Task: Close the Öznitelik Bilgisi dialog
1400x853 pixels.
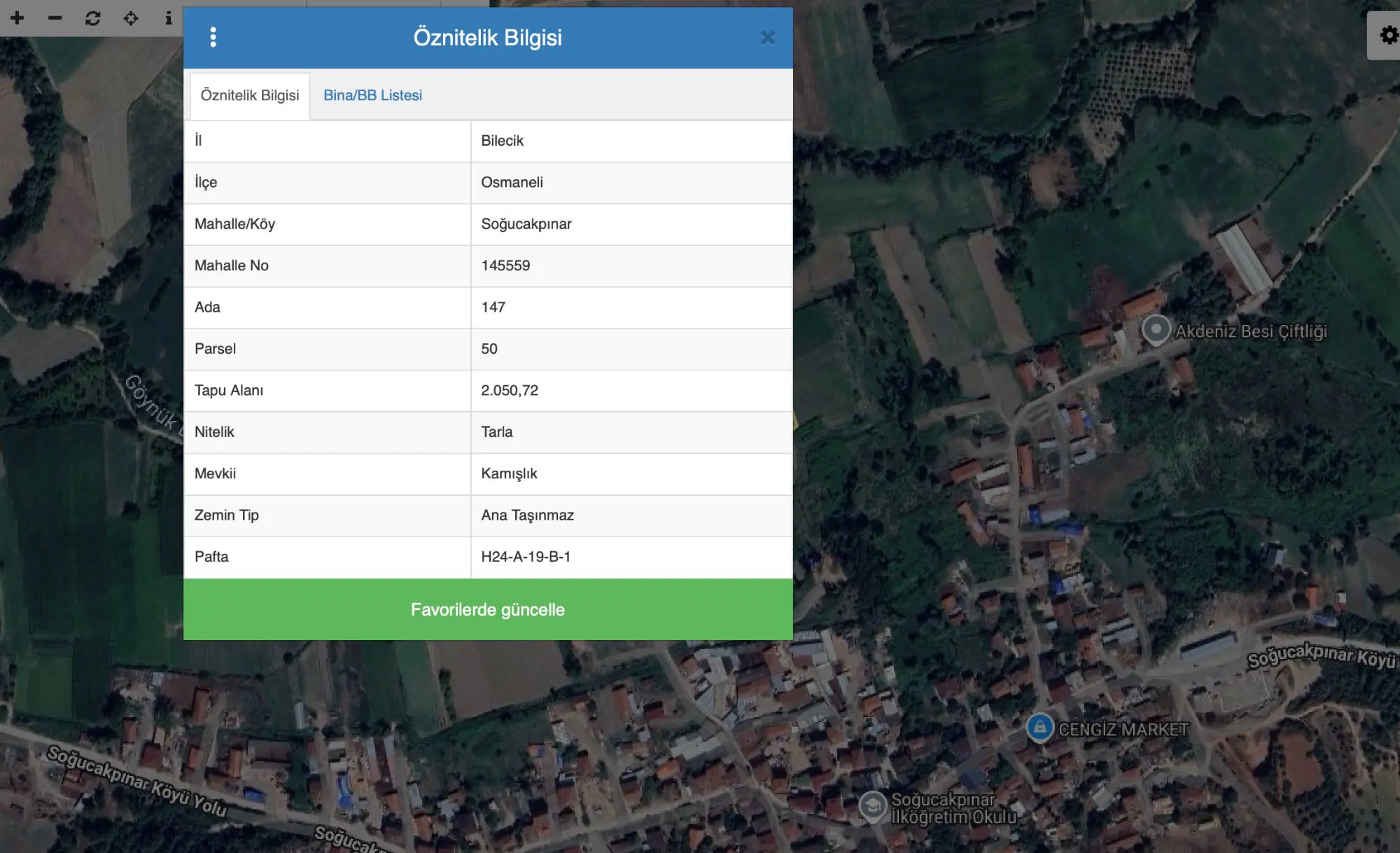Action: point(768,38)
